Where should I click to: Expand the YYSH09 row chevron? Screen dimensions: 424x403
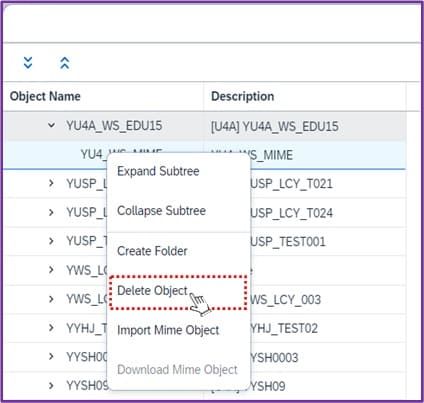[51, 385]
